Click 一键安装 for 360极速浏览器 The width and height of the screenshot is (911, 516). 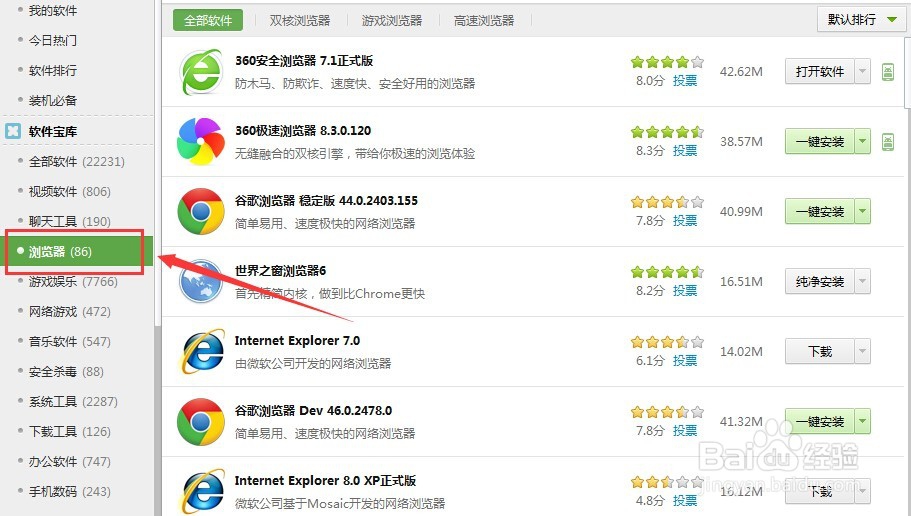pyautogui.click(x=820, y=141)
